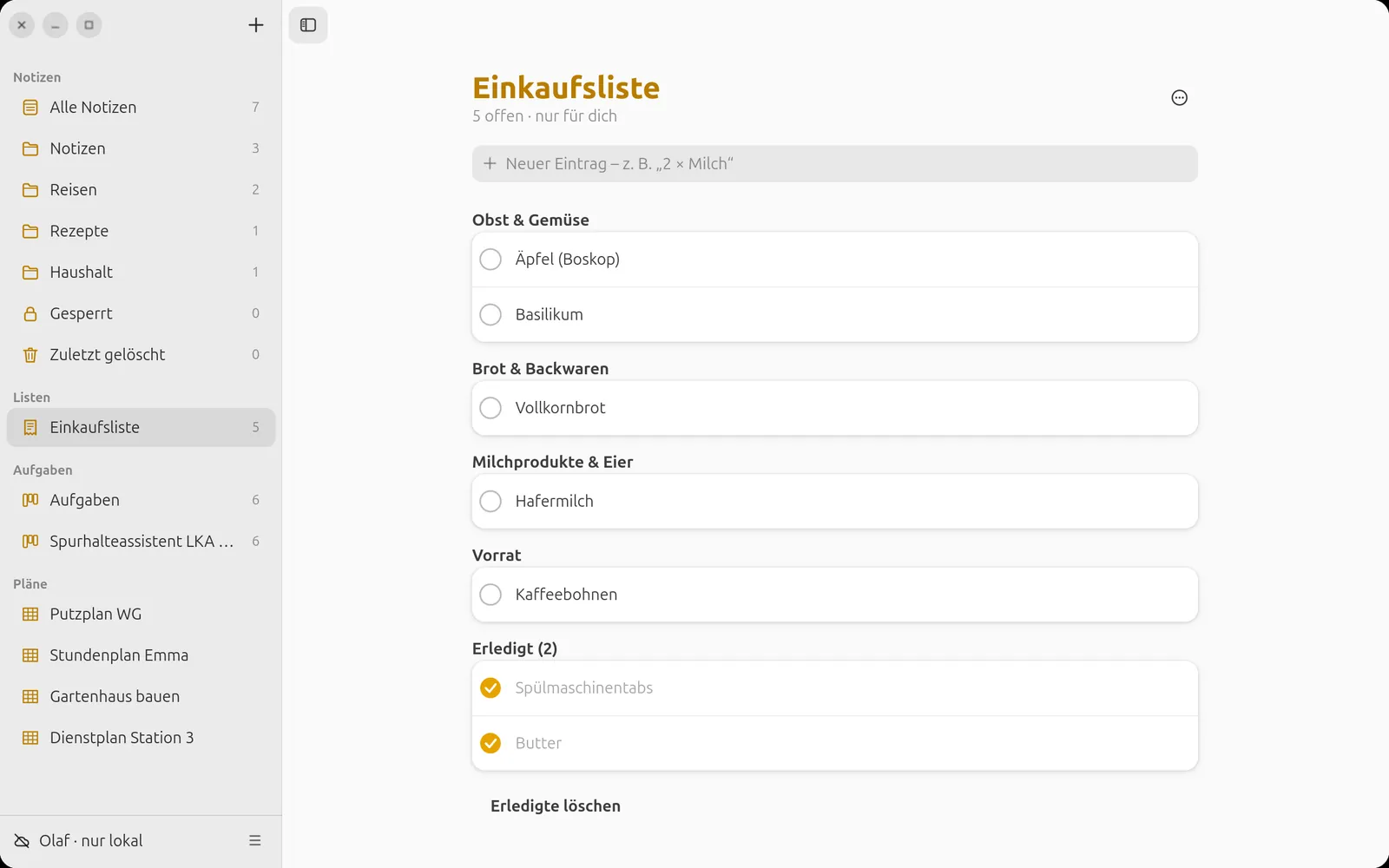Click the Stundenplan Emma table icon
1389x868 pixels.
[x=30, y=655]
